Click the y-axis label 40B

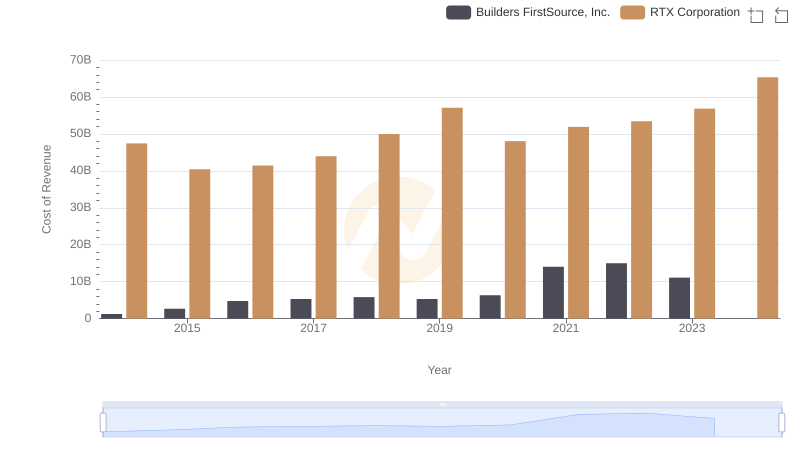click(81, 170)
